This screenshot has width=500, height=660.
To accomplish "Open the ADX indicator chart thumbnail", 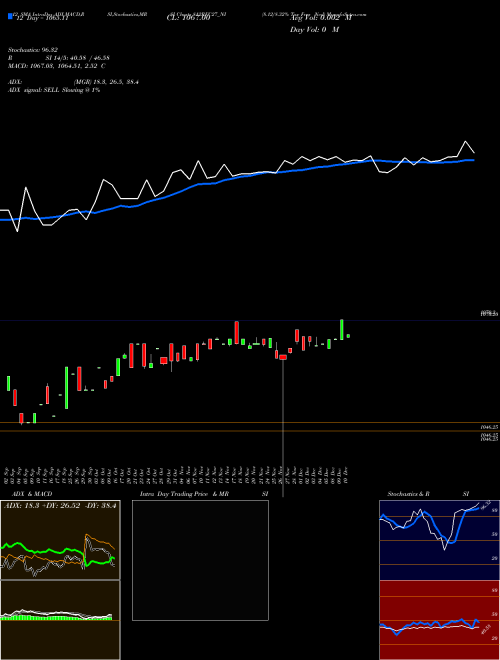I will 60,540.
